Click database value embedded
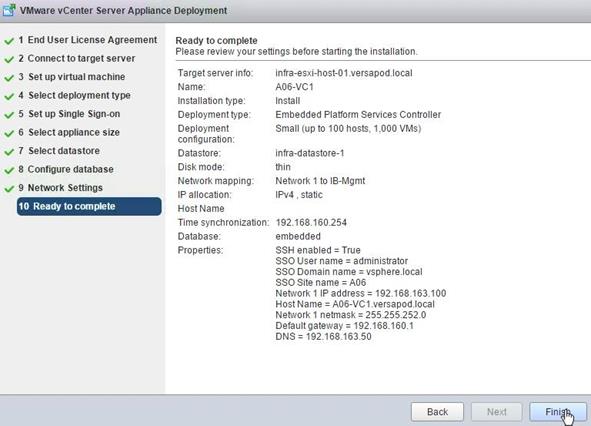591x426 pixels. [x=298, y=236]
